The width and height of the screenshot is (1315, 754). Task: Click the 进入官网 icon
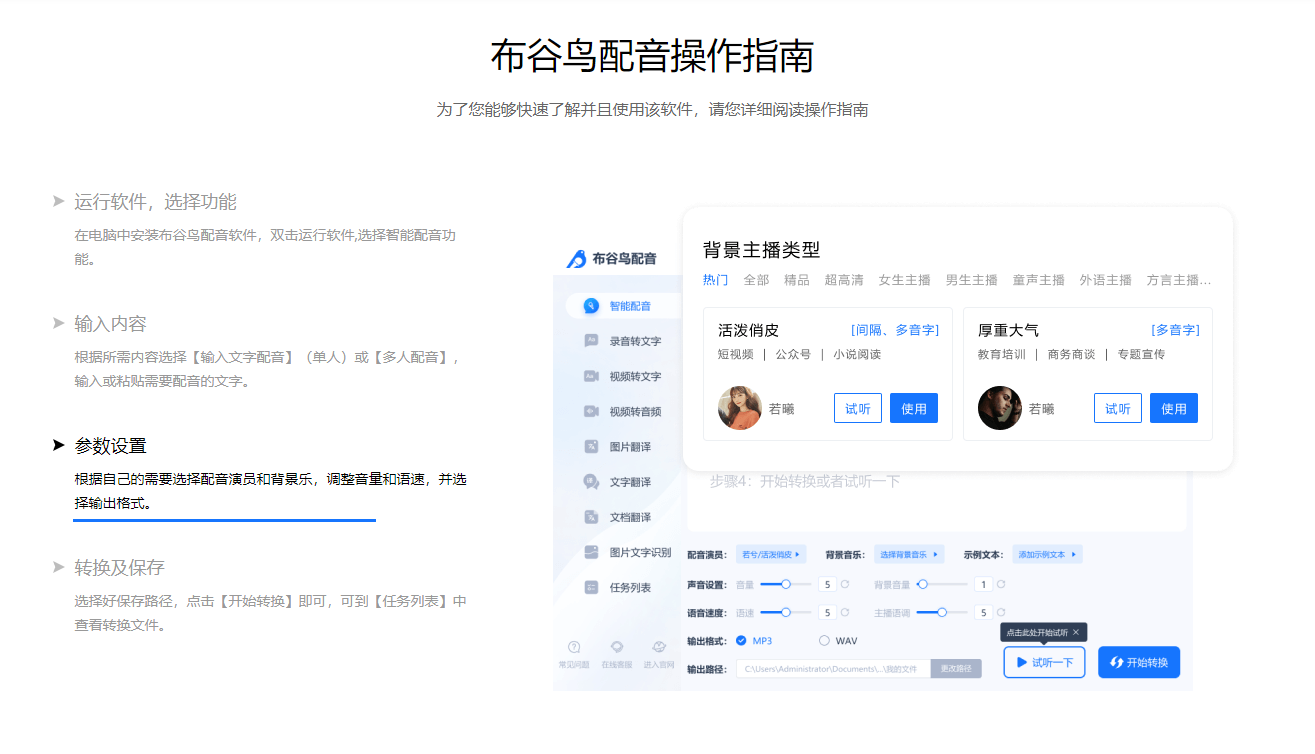(659, 647)
